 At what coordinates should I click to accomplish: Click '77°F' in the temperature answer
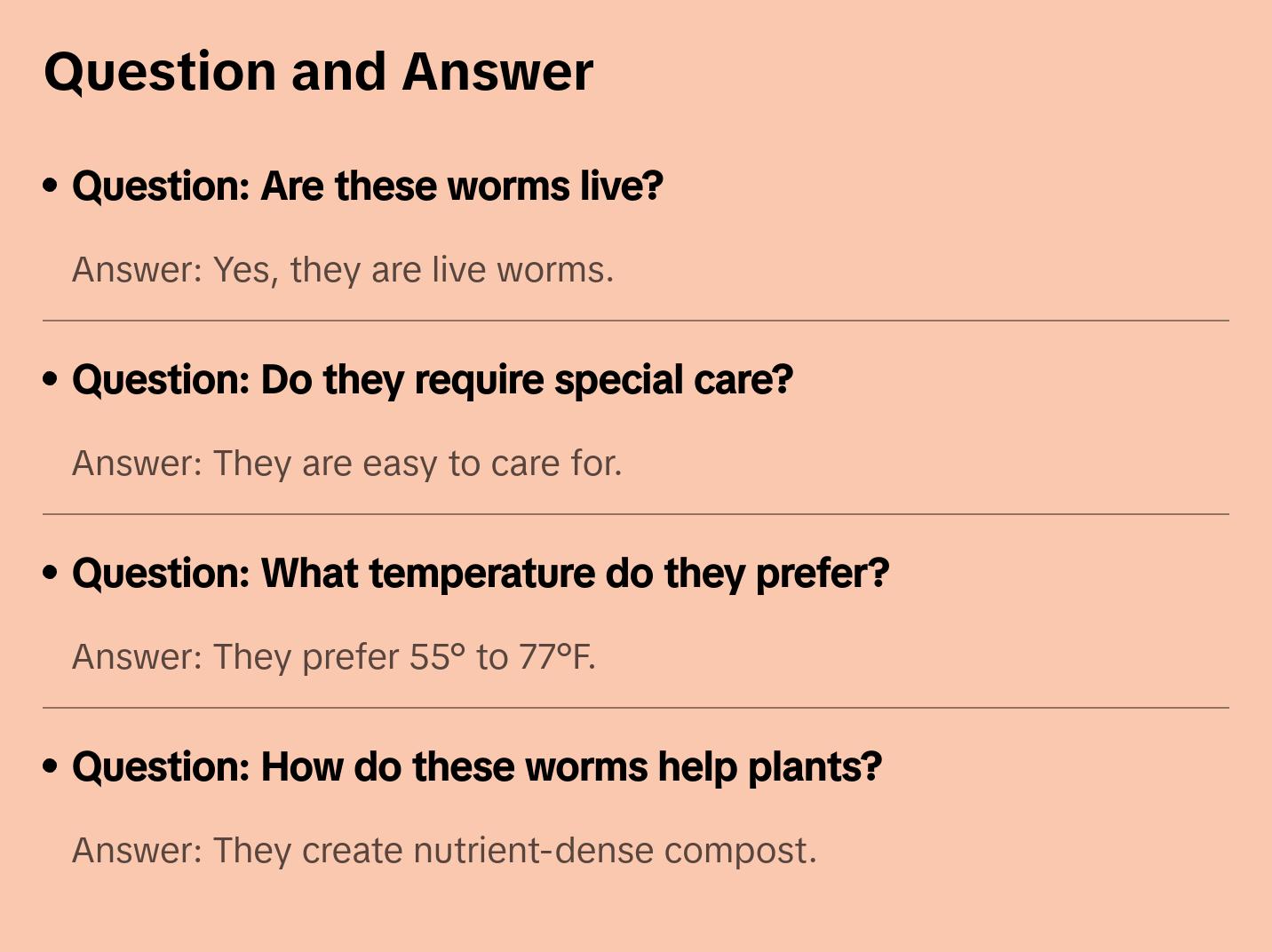point(556,657)
